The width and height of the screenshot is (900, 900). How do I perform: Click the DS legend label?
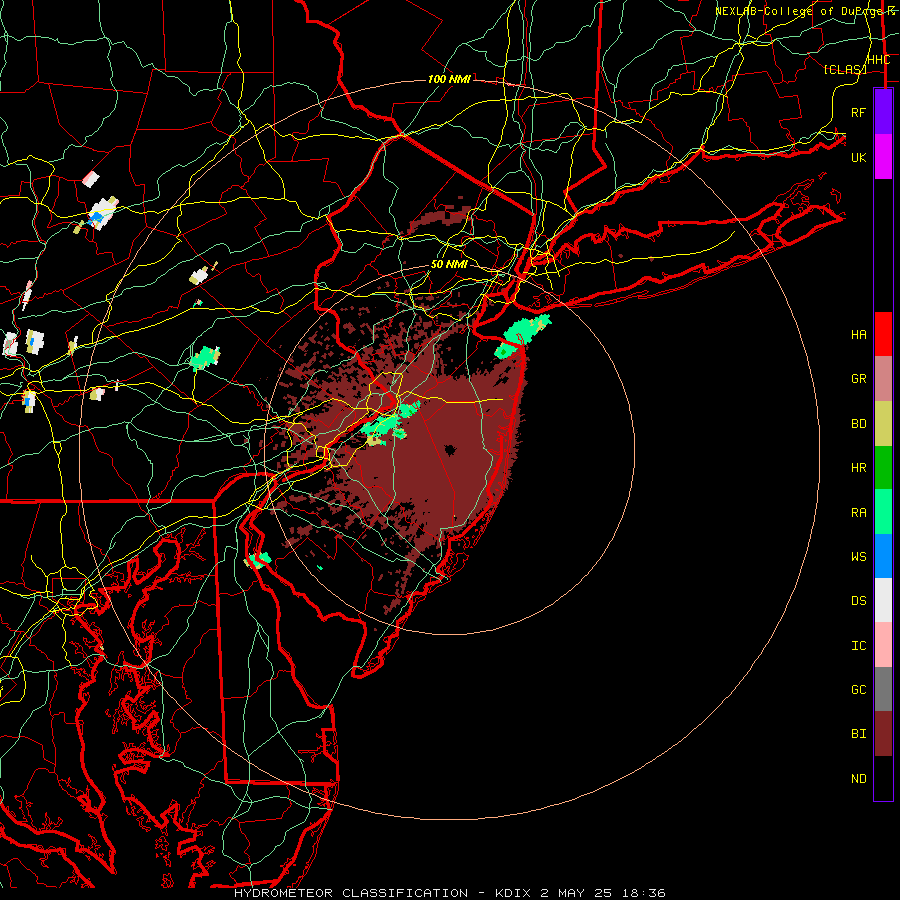pyautogui.click(x=858, y=601)
